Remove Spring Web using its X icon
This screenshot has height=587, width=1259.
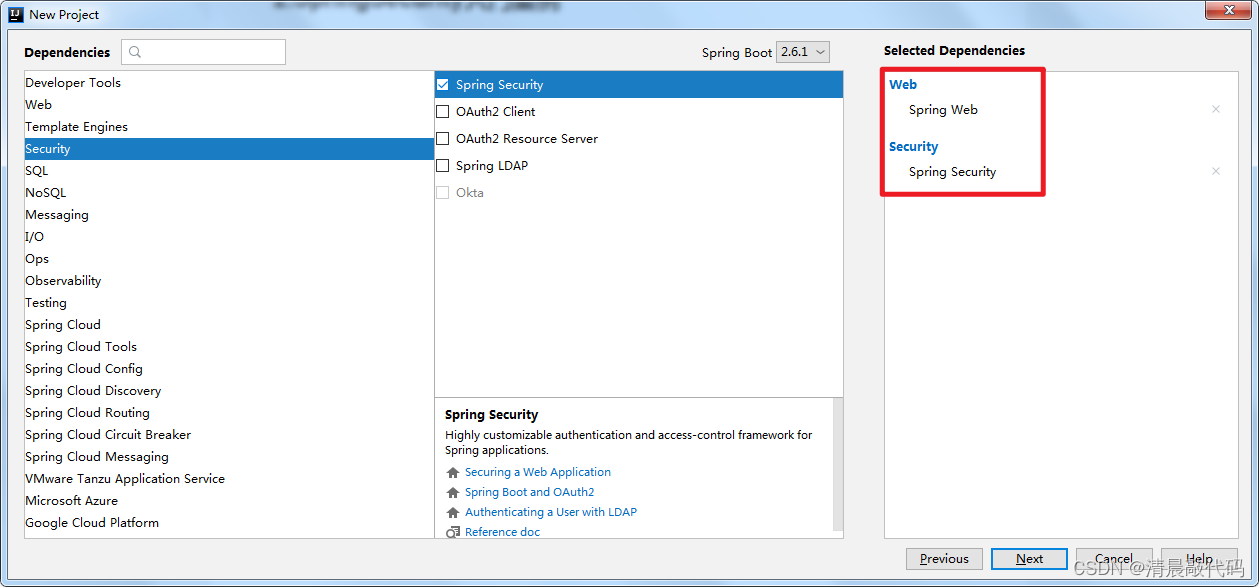(x=1215, y=109)
